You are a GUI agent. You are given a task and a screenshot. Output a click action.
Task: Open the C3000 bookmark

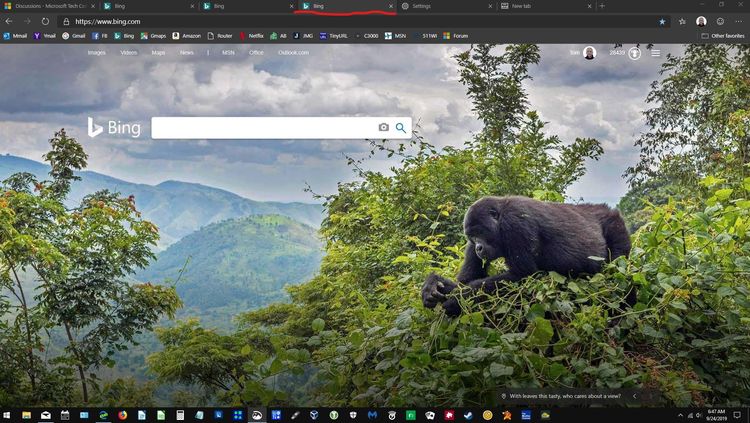click(x=366, y=36)
